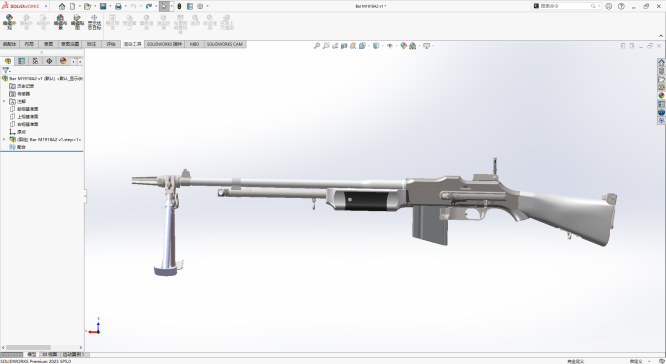
Task: Click the Home icon in top toolbar
Action: (x=62, y=6)
